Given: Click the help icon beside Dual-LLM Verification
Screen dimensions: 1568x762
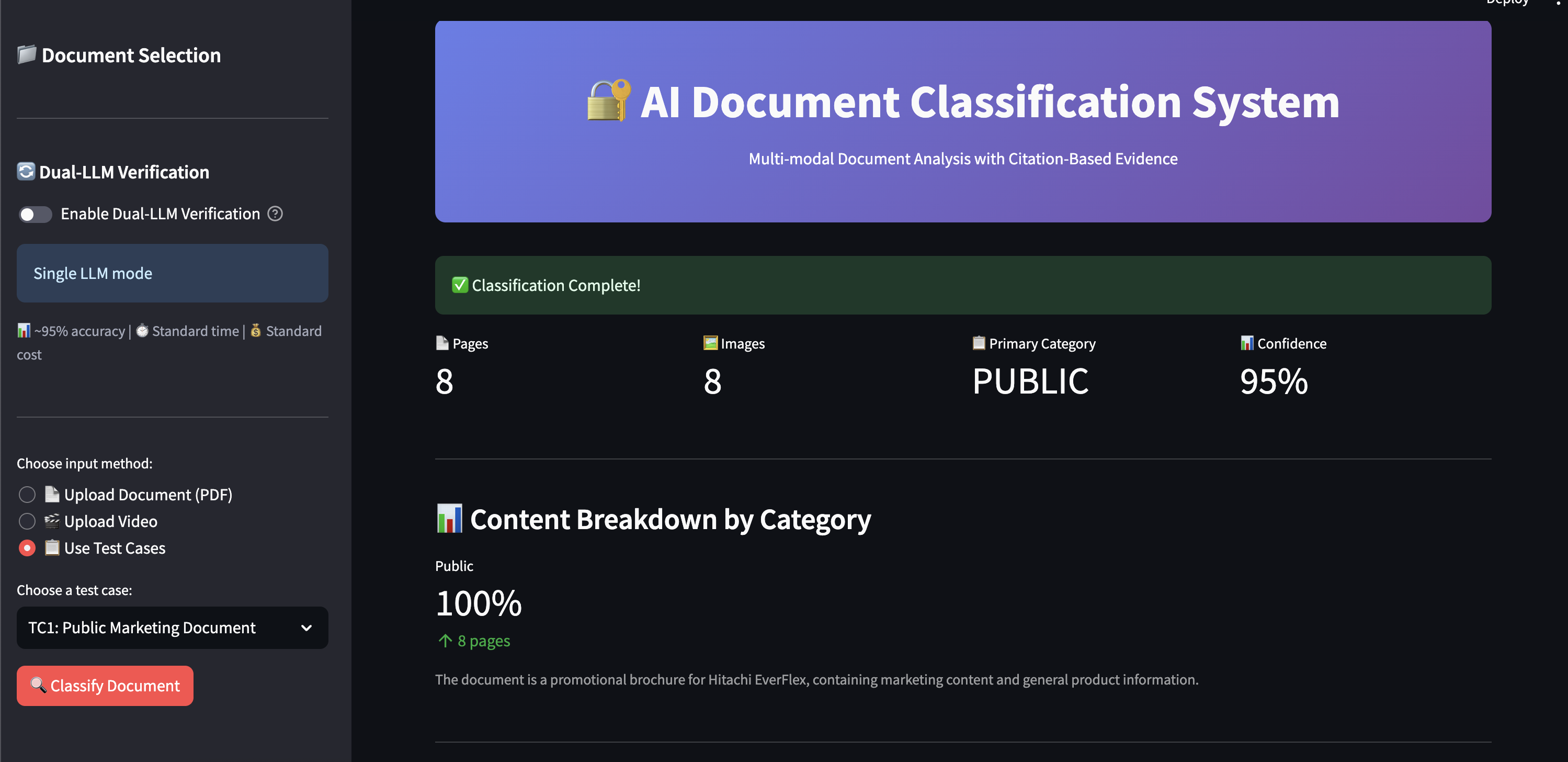Looking at the screenshot, I should (275, 214).
